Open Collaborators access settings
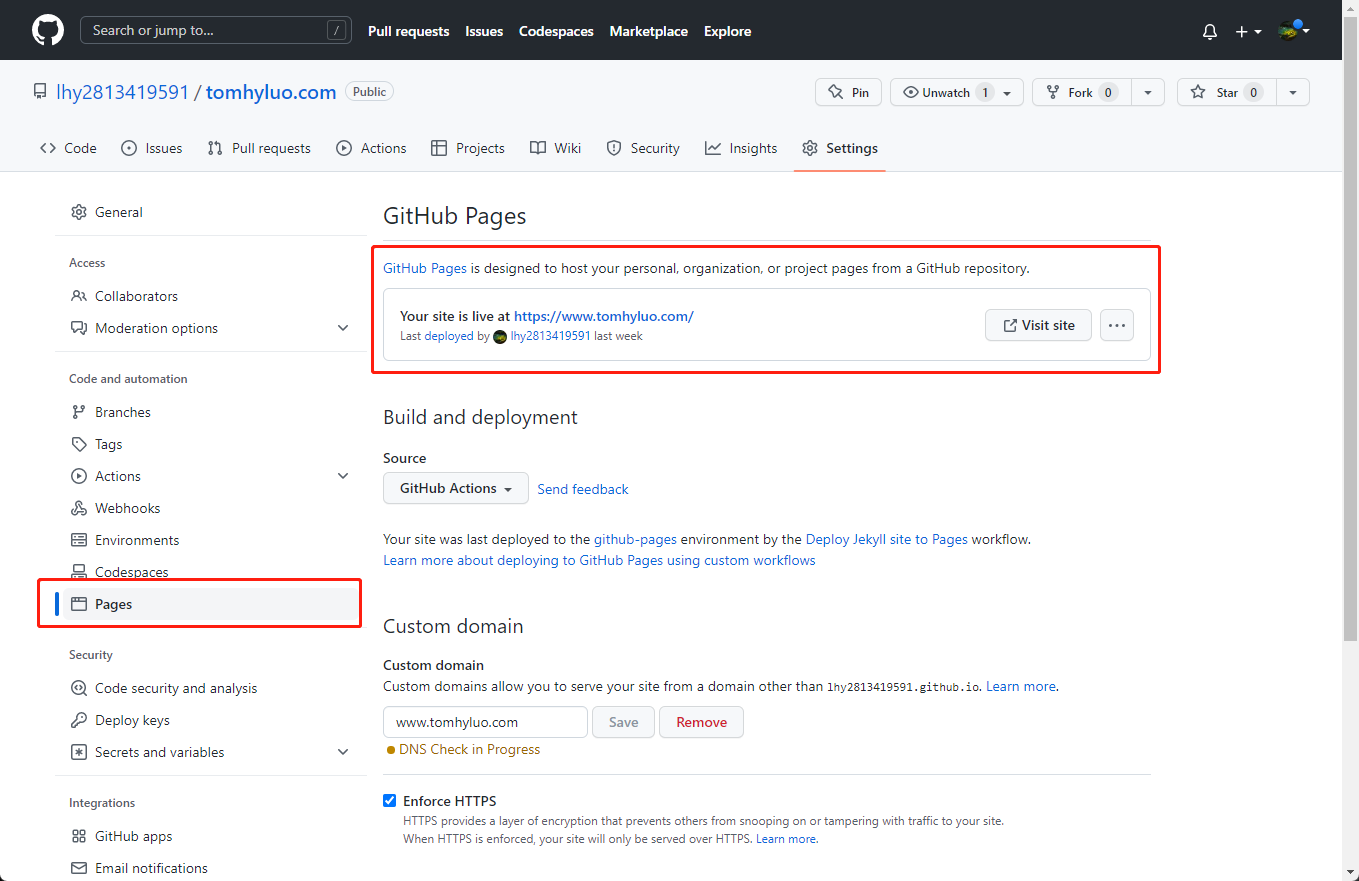Viewport: 1359px width, 881px height. 136,296
